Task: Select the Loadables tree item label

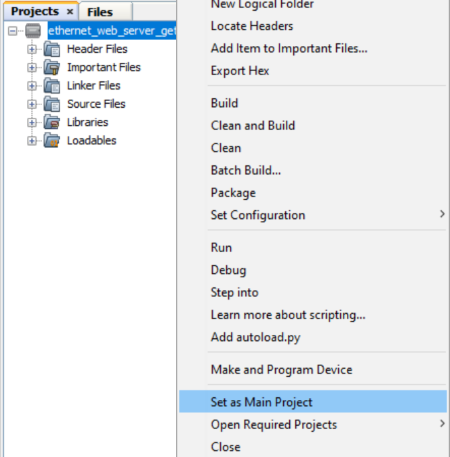Action: 92,141
